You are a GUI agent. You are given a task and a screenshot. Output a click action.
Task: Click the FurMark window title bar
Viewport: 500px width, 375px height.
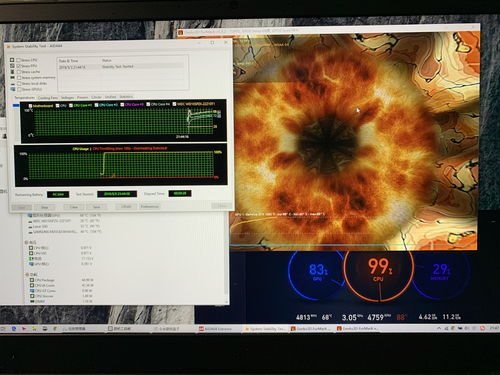[328, 31]
